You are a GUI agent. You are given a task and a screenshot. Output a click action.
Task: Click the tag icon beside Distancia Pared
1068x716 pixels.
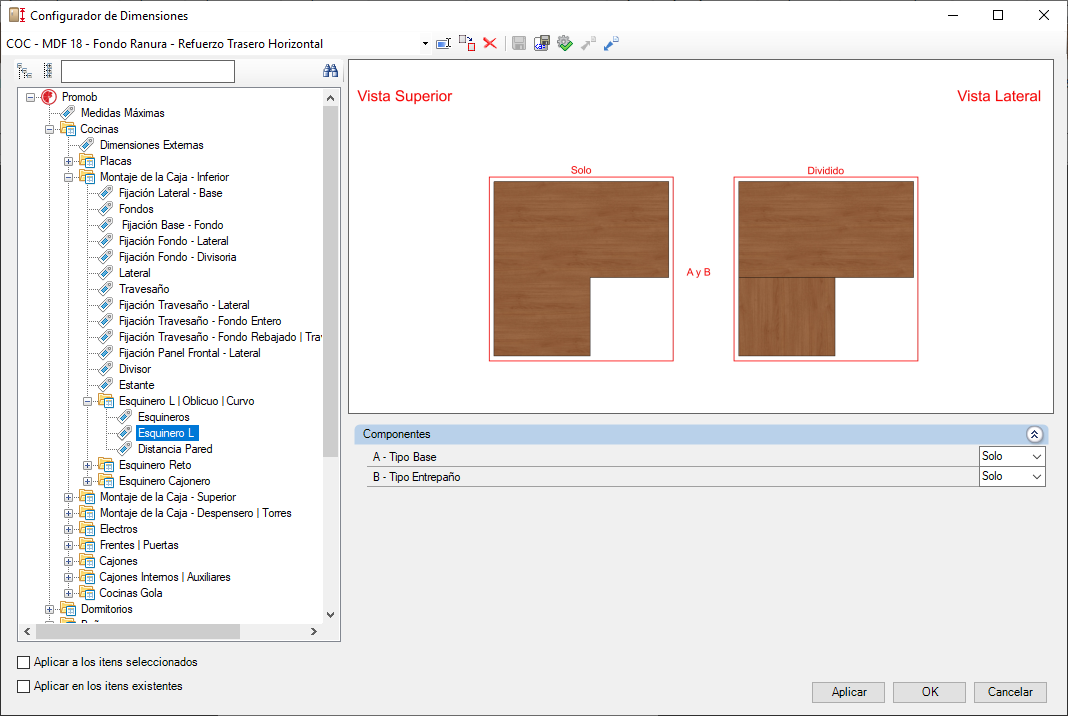click(125, 449)
